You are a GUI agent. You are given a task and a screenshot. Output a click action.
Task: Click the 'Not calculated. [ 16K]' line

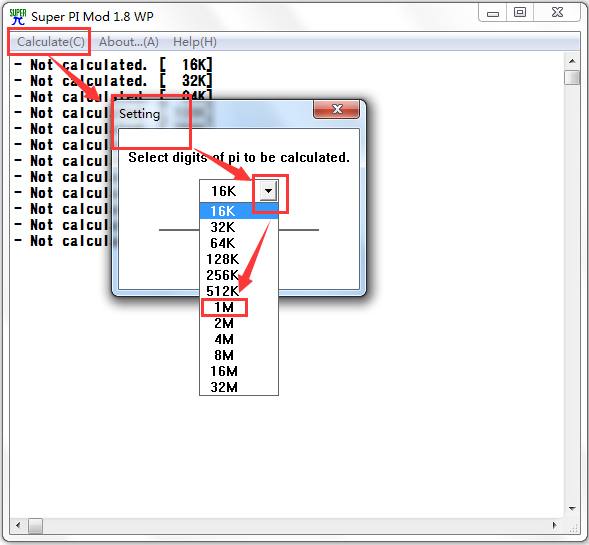[x=113, y=65]
